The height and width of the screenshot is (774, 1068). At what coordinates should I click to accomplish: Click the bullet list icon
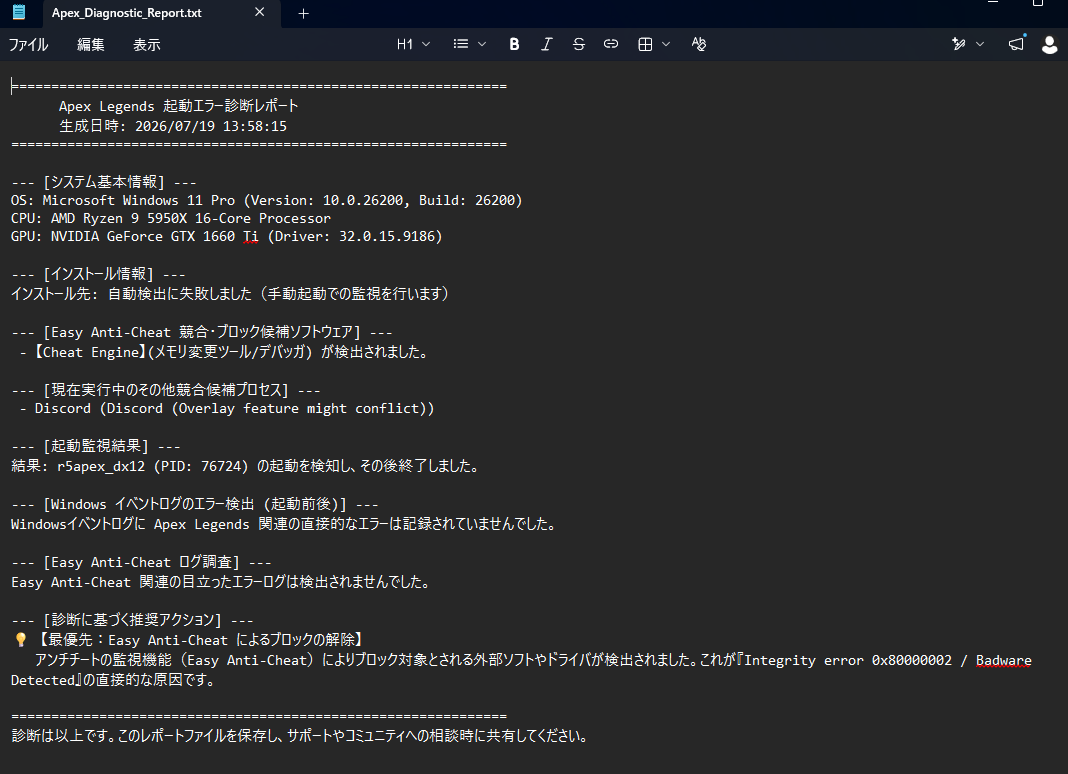pos(461,44)
